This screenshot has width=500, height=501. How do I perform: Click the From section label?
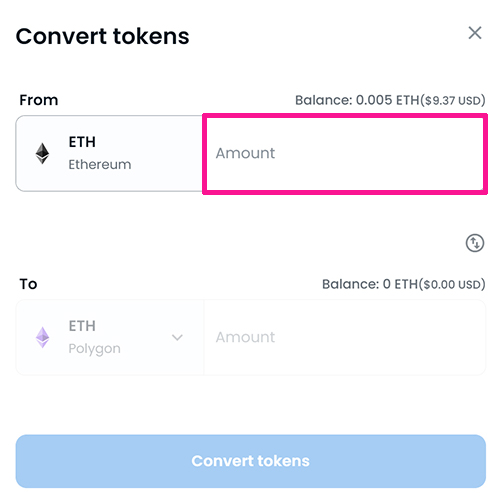tap(39, 100)
